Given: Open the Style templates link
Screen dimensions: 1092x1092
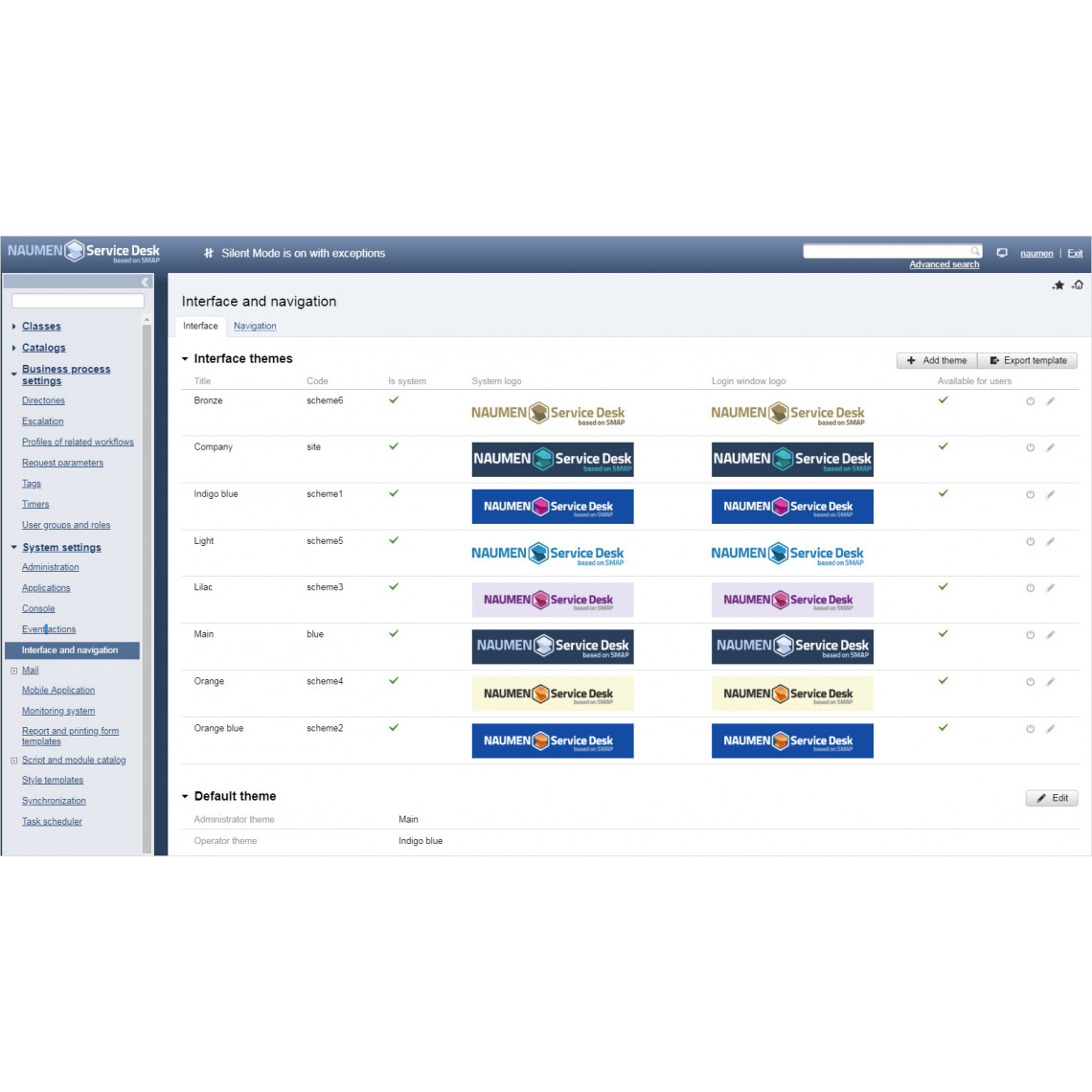Looking at the screenshot, I should tap(53, 780).
